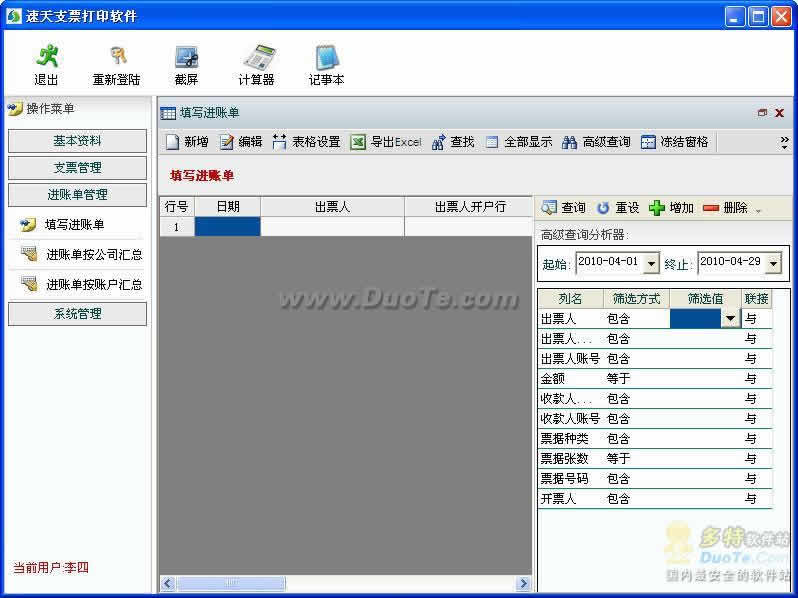Toggle 冻结窗格 freeze panes

675,142
